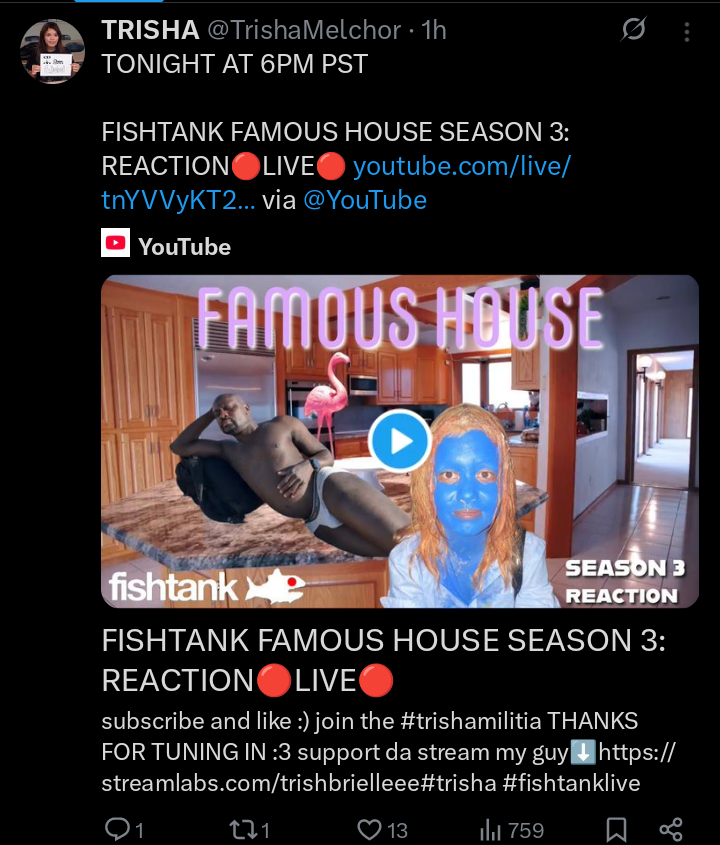Open the youtube.com/live link
This screenshot has width=720, height=845.
coord(336,183)
